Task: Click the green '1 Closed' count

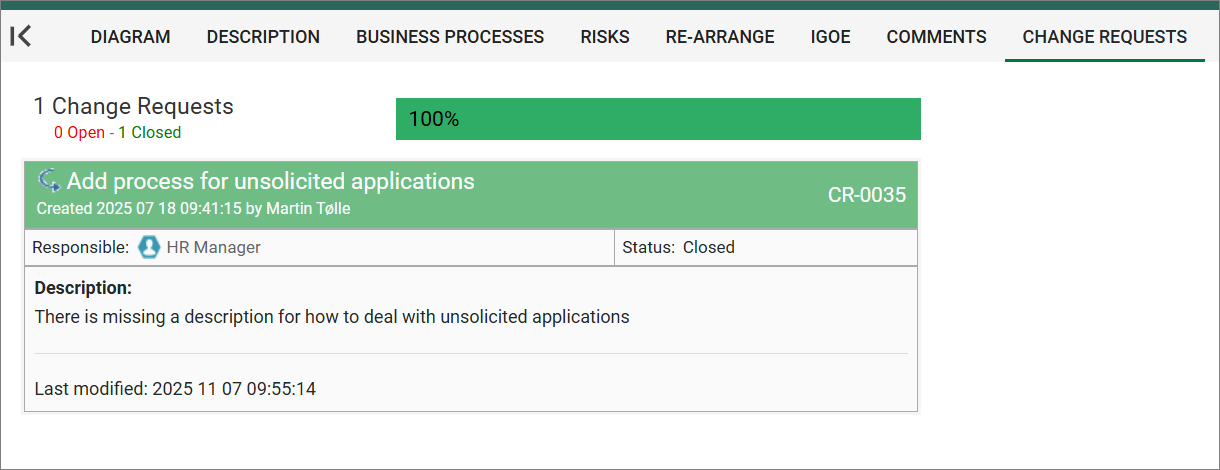Action: tap(150, 133)
